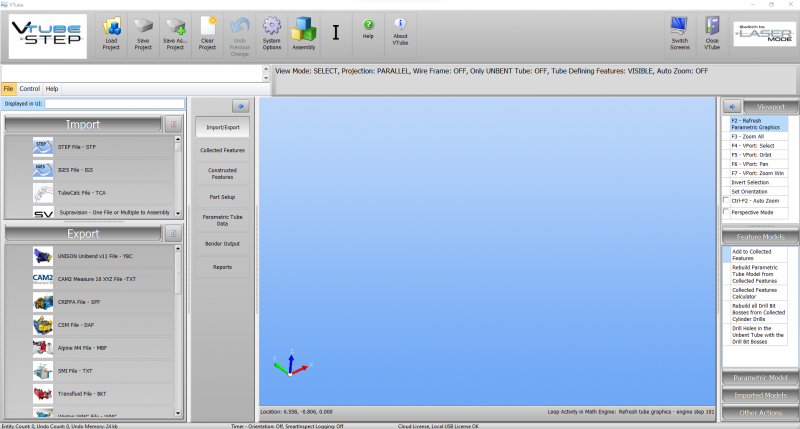Click Import list scroll down arrow

tap(178, 213)
